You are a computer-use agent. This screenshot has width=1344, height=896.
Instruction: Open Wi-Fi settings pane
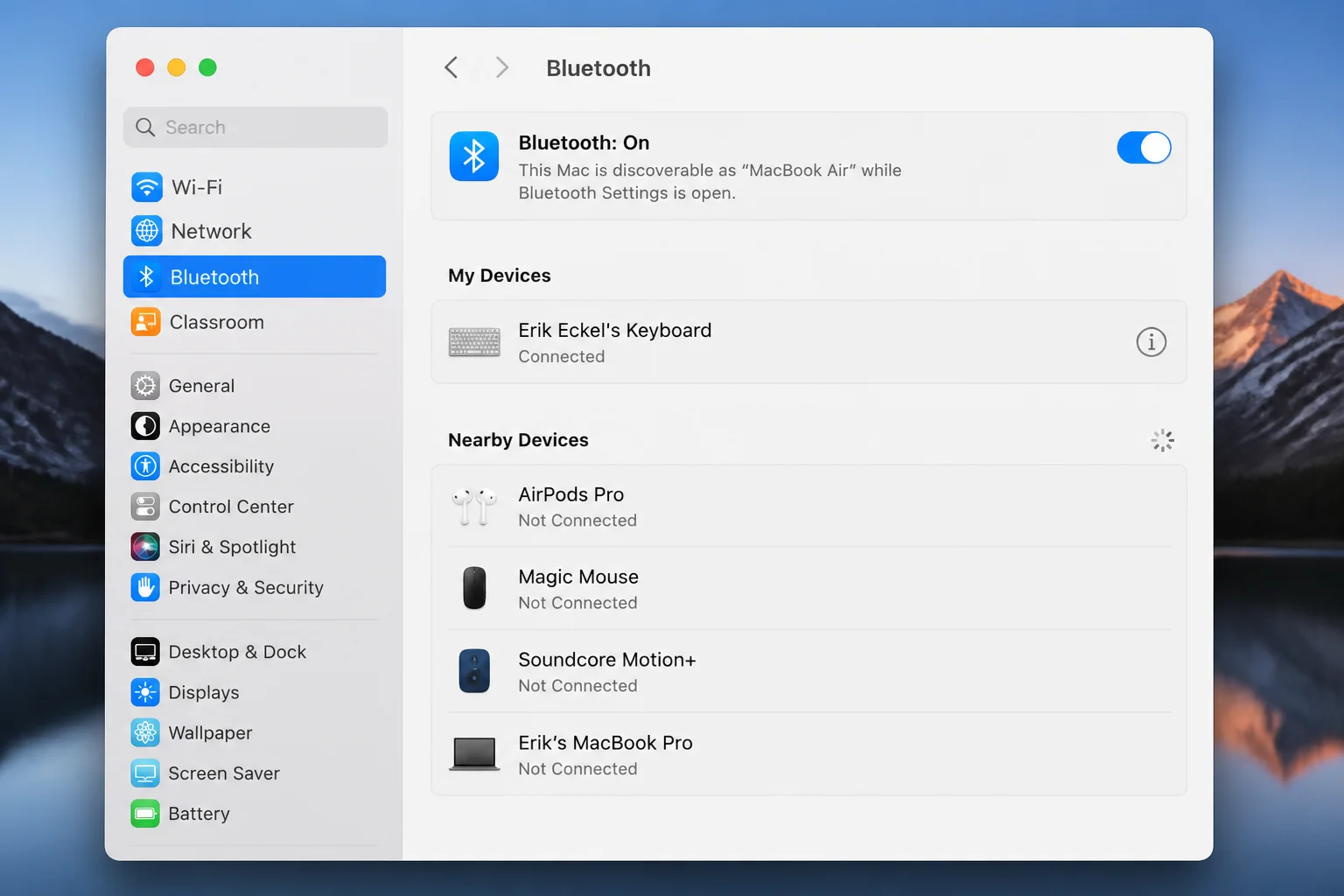coord(255,187)
